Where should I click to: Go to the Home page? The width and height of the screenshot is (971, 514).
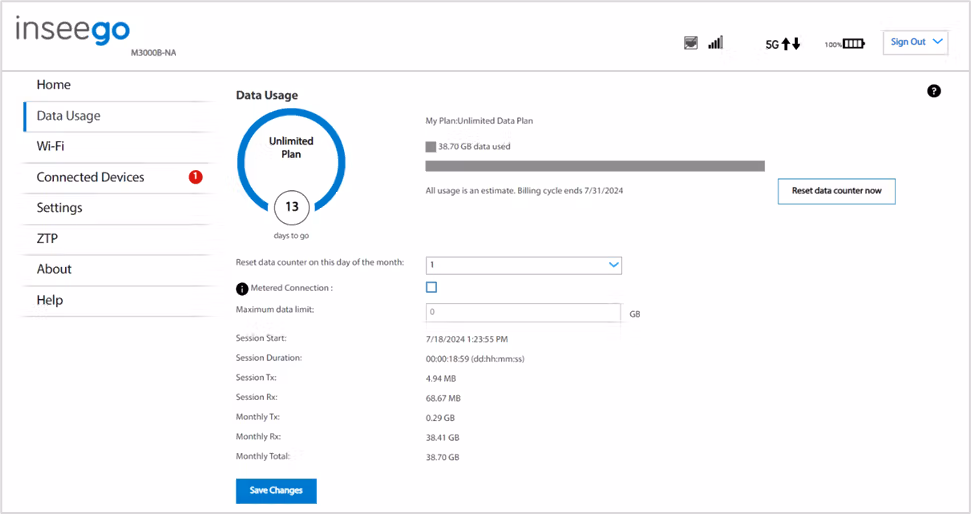click(53, 85)
